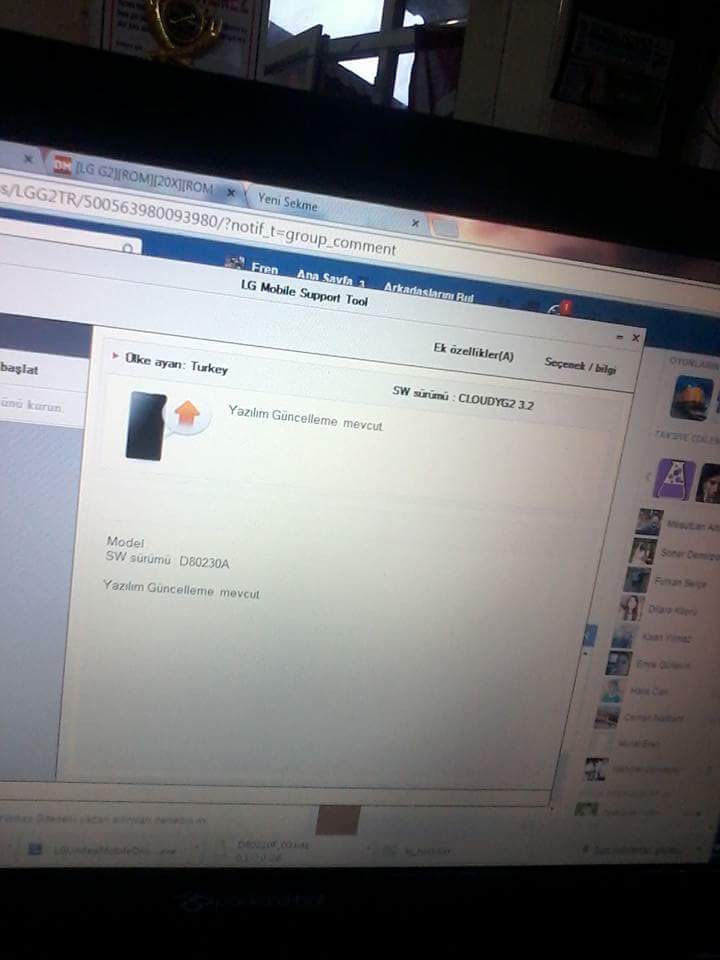Click the Facebook search magnifier icon

tap(127, 249)
